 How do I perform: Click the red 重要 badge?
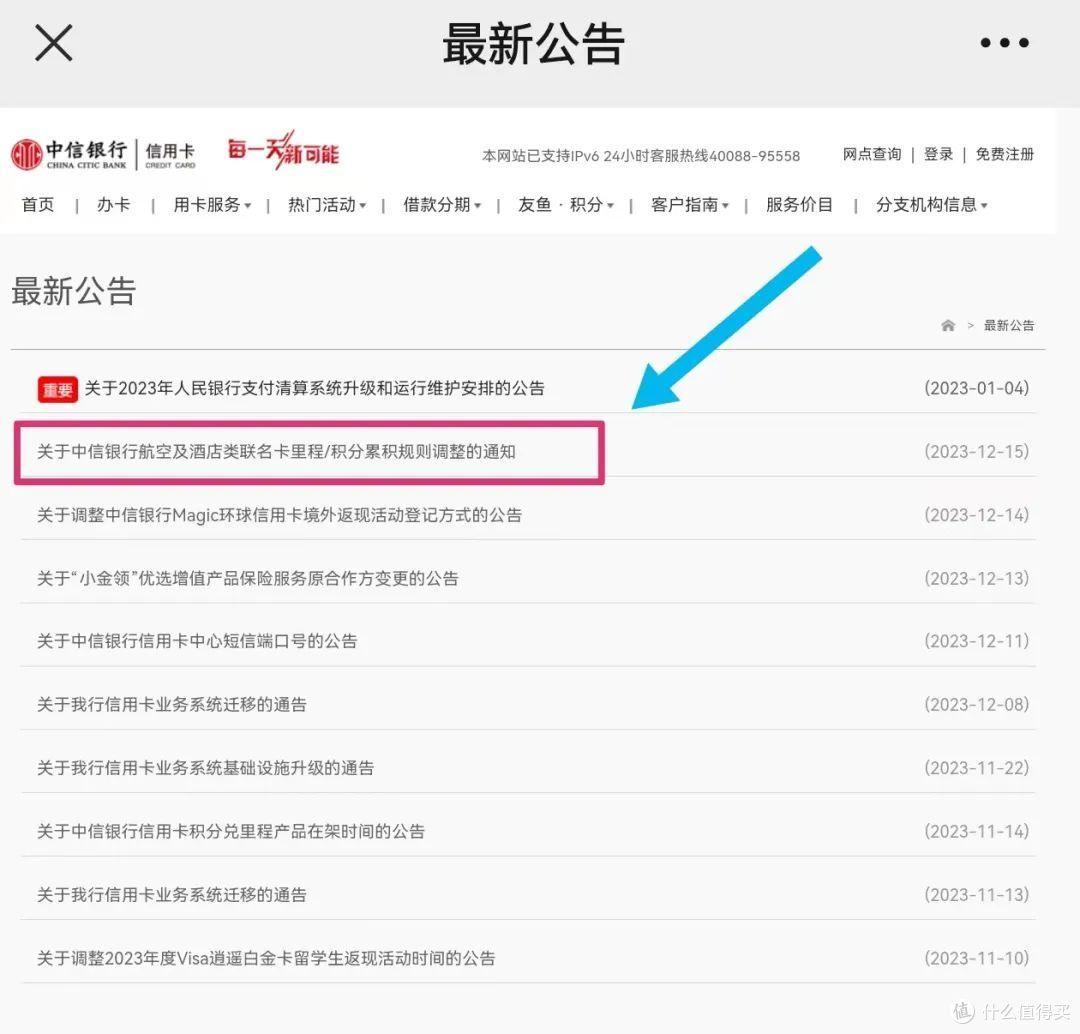[57, 389]
